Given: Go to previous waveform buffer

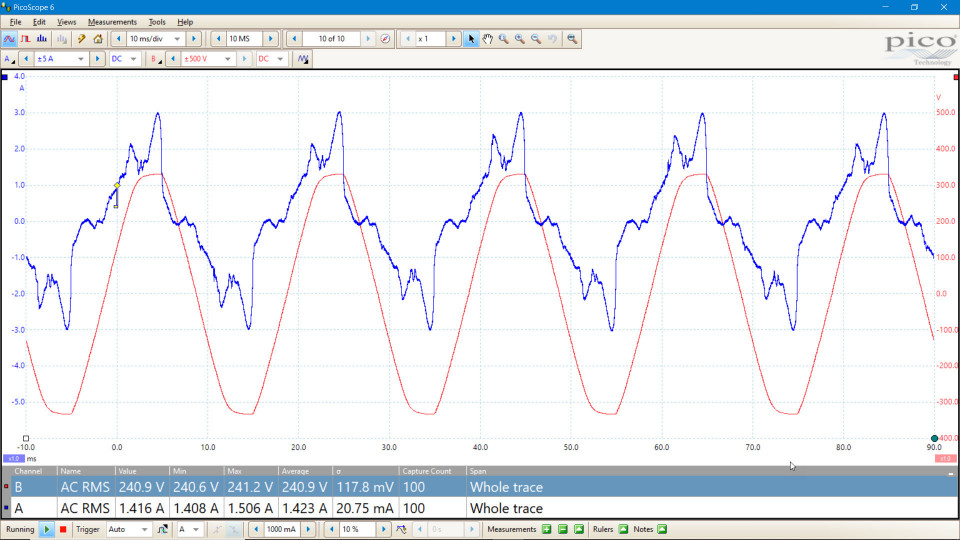Looking at the screenshot, I should (x=294, y=39).
